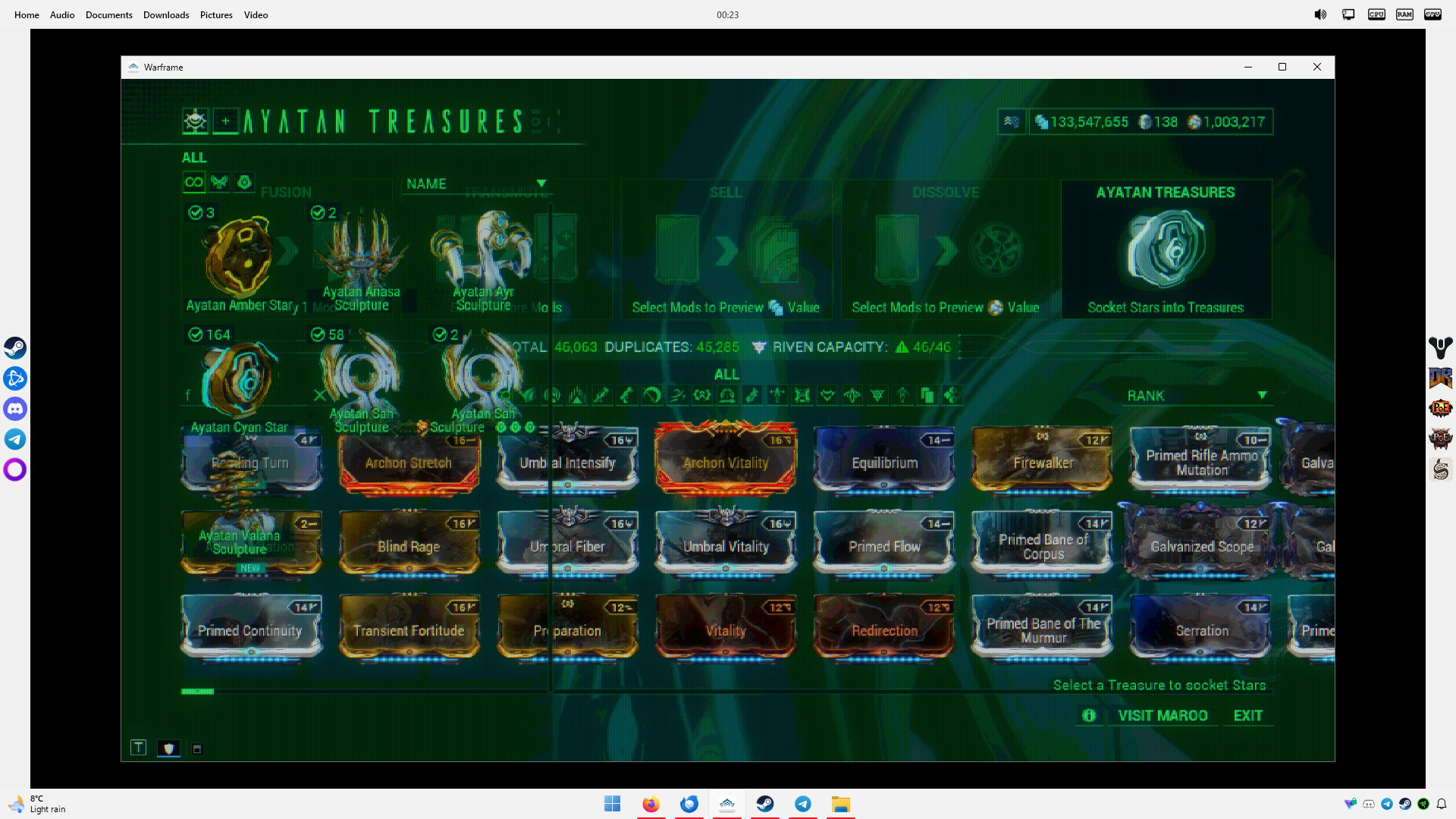1456x819 pixels.
Task: Open the RANK sort dropdown
Action: coord(1196,395)
